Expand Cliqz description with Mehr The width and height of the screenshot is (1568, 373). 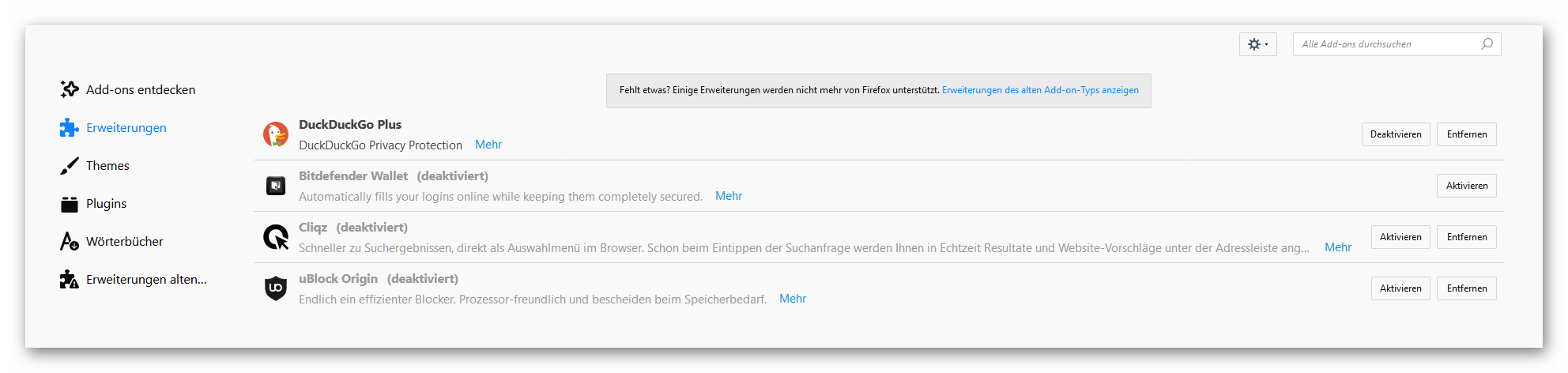(1338, 247)
